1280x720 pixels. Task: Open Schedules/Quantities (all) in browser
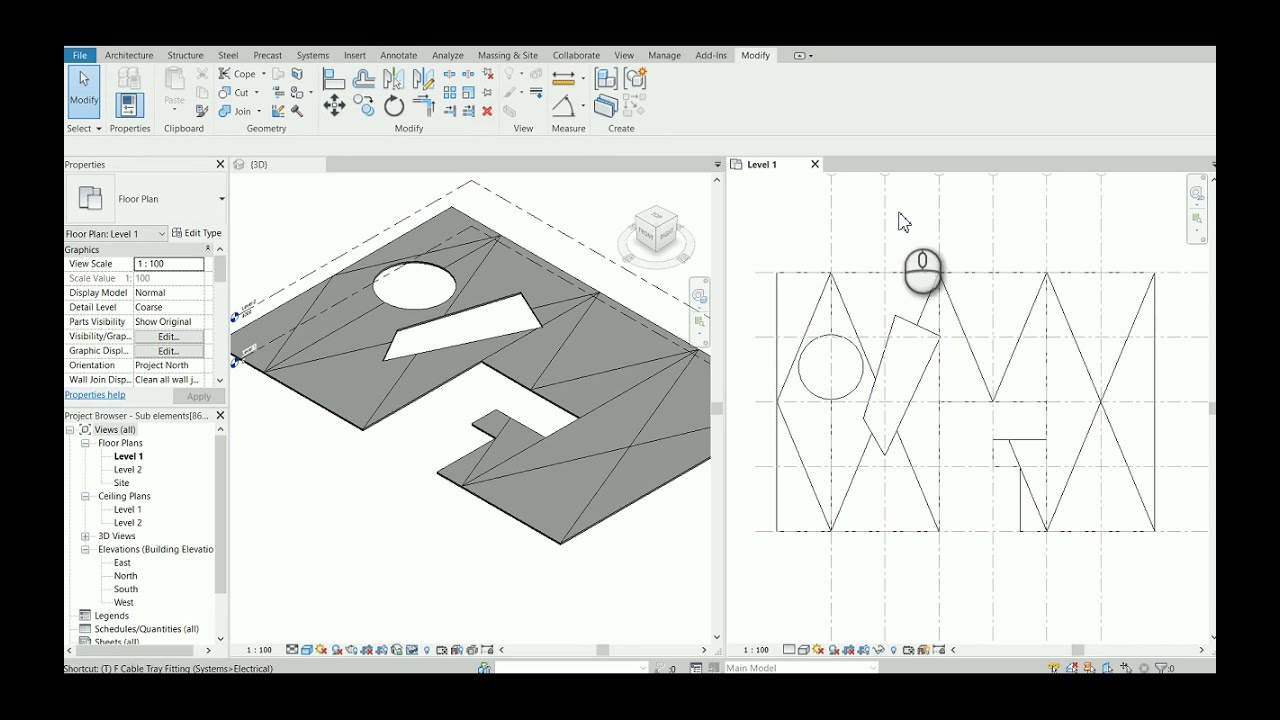(146, 629)
